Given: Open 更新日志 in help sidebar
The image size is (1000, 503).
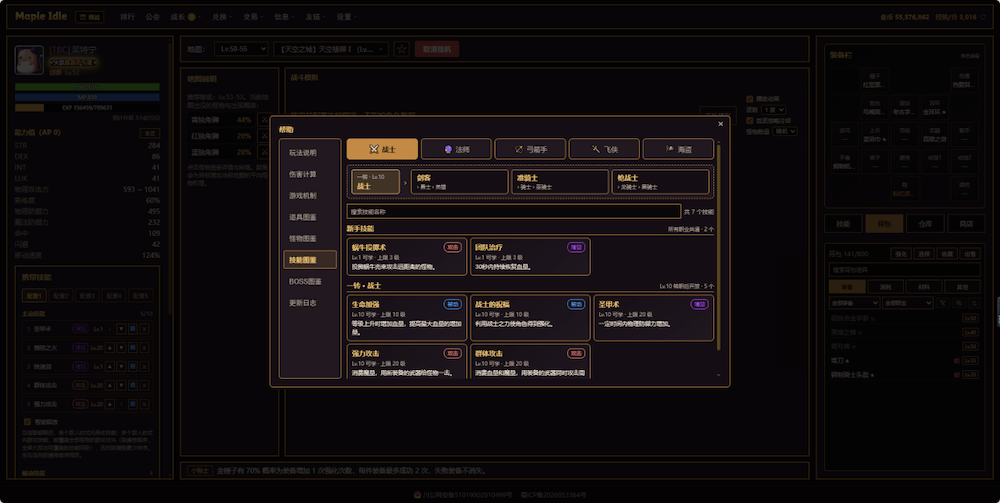Looking at the screenshot, I should click(310, 303).
